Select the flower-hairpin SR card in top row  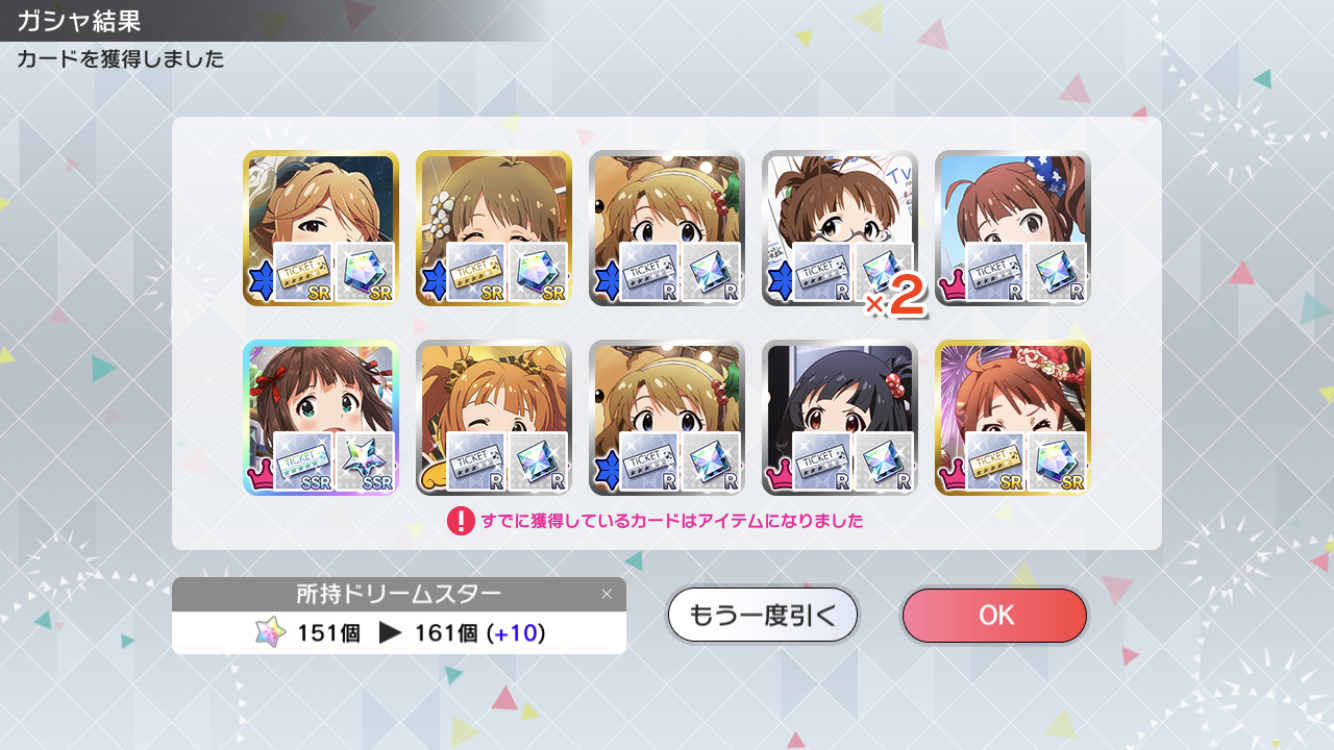[494, 228]
